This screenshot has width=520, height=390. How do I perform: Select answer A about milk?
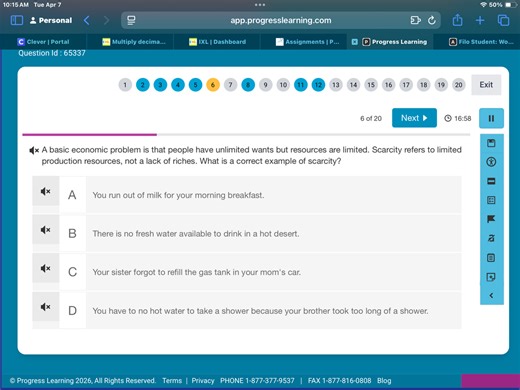click(x=247, y=195)
